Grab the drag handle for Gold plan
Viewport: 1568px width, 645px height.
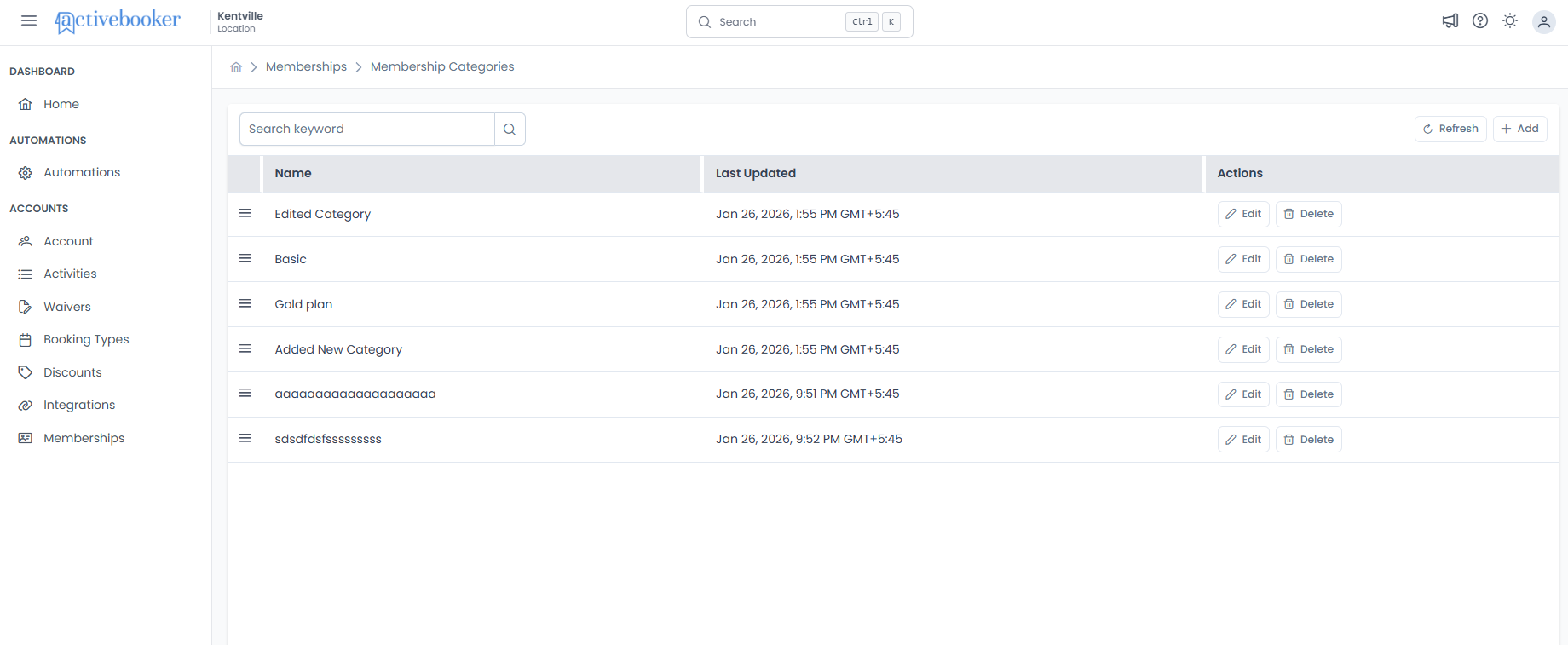tap(245, 303)
